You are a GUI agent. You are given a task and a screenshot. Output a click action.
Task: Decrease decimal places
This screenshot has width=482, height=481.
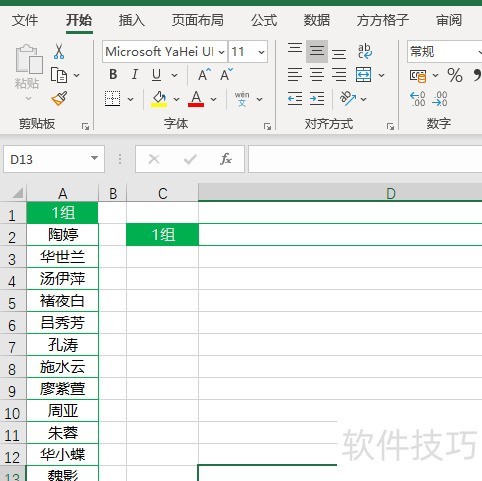click(x=440, y=99)
